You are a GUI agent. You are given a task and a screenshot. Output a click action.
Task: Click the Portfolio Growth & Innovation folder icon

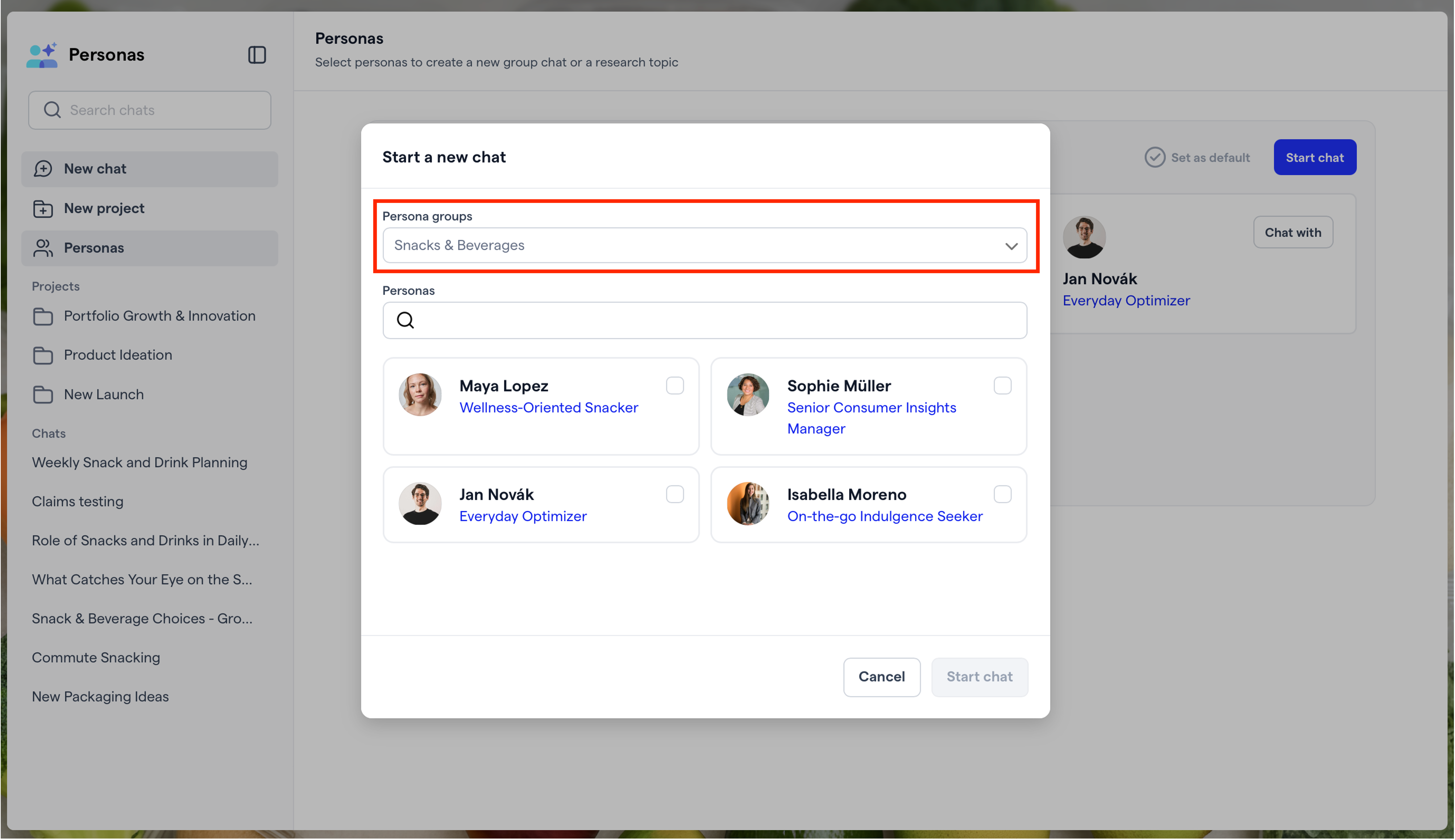point(43,316)
